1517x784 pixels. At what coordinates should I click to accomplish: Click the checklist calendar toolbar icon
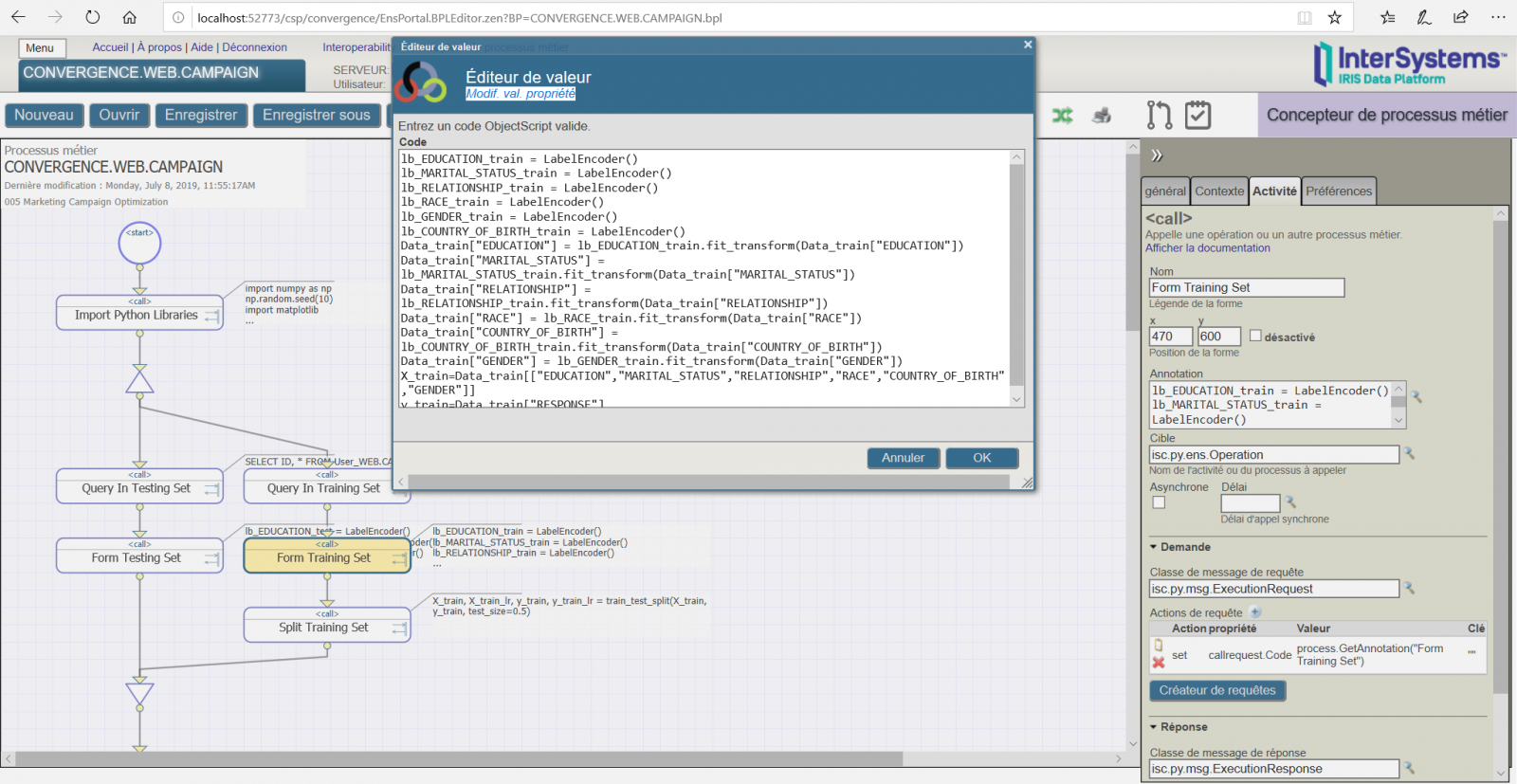[x=1197, y=116]
